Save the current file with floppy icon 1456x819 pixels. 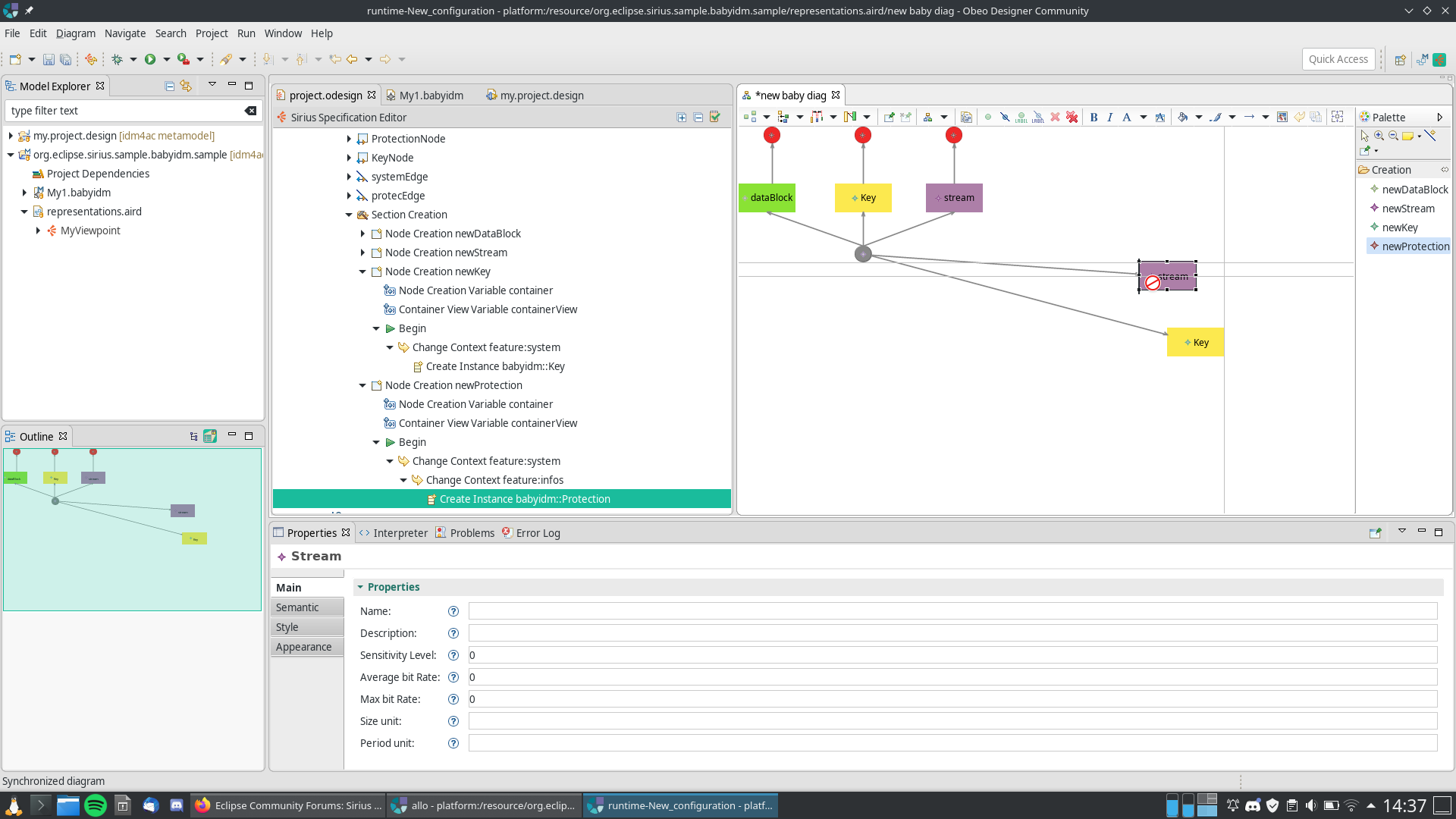point(49,59)
